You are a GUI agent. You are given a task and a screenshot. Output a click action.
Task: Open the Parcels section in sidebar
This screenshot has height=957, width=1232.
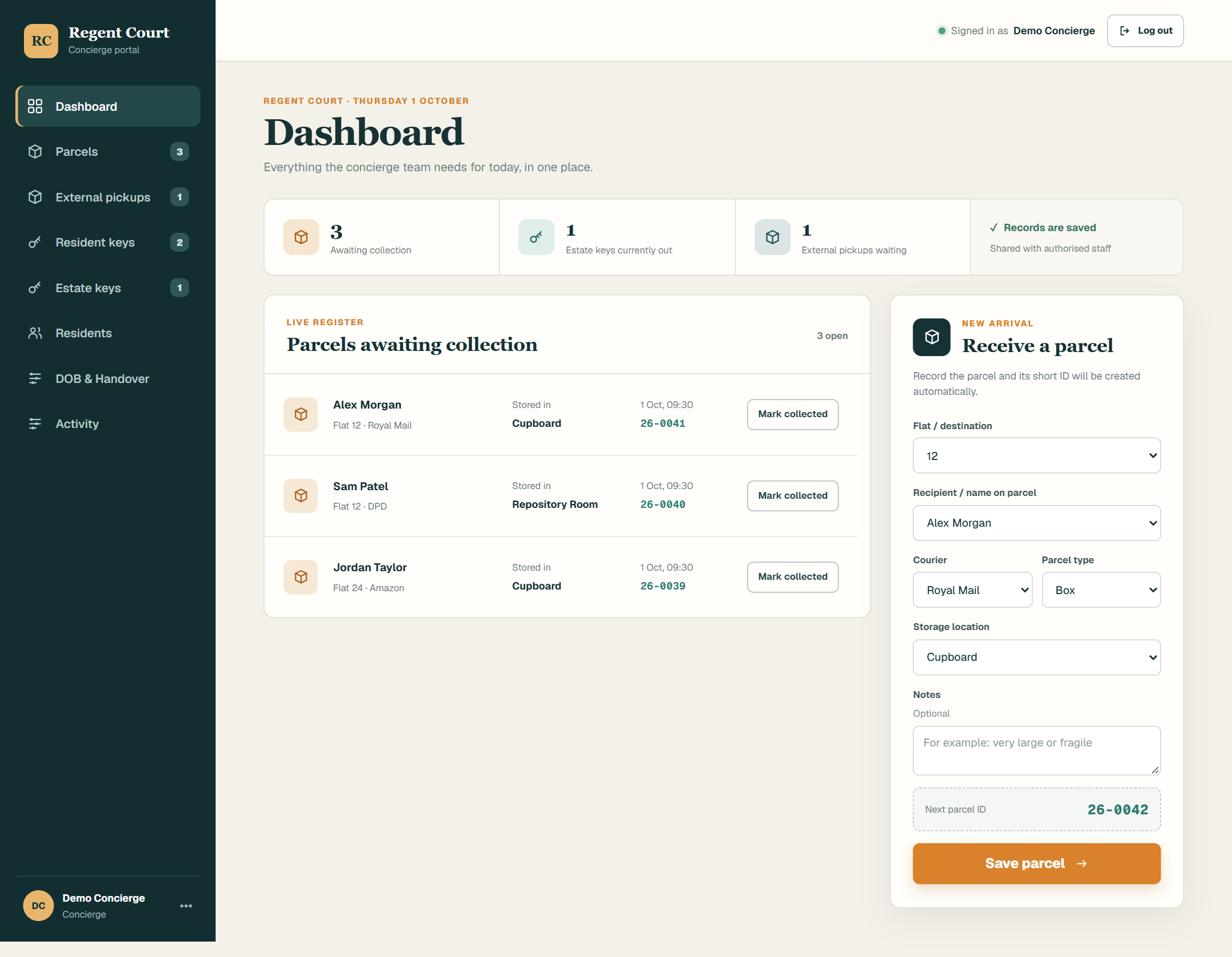[108, 152]
